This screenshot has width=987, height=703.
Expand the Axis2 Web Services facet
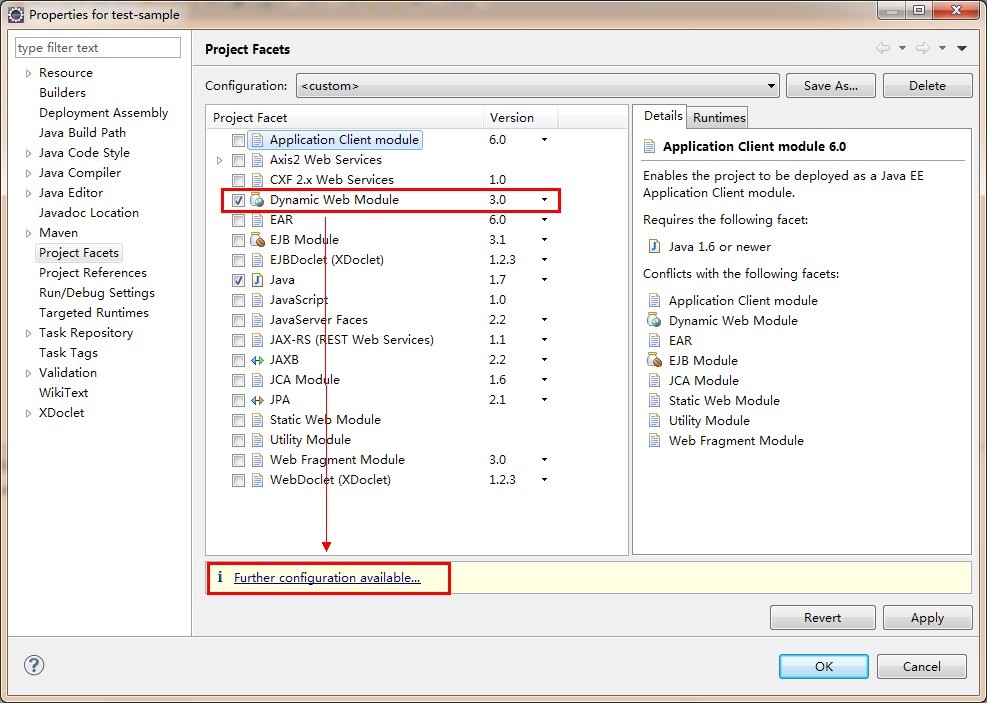[x=220, y=160]
